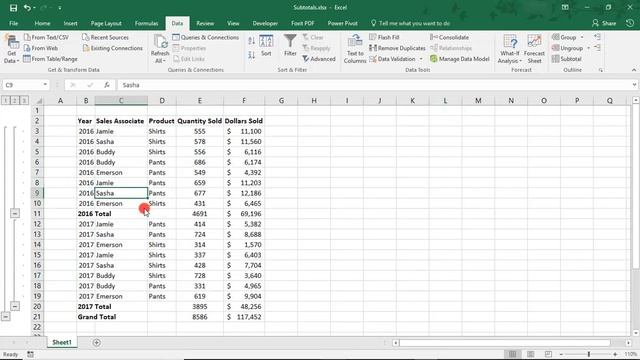Collapse the 2016 Total group
The image size is (640, 360).
(15, 213)
